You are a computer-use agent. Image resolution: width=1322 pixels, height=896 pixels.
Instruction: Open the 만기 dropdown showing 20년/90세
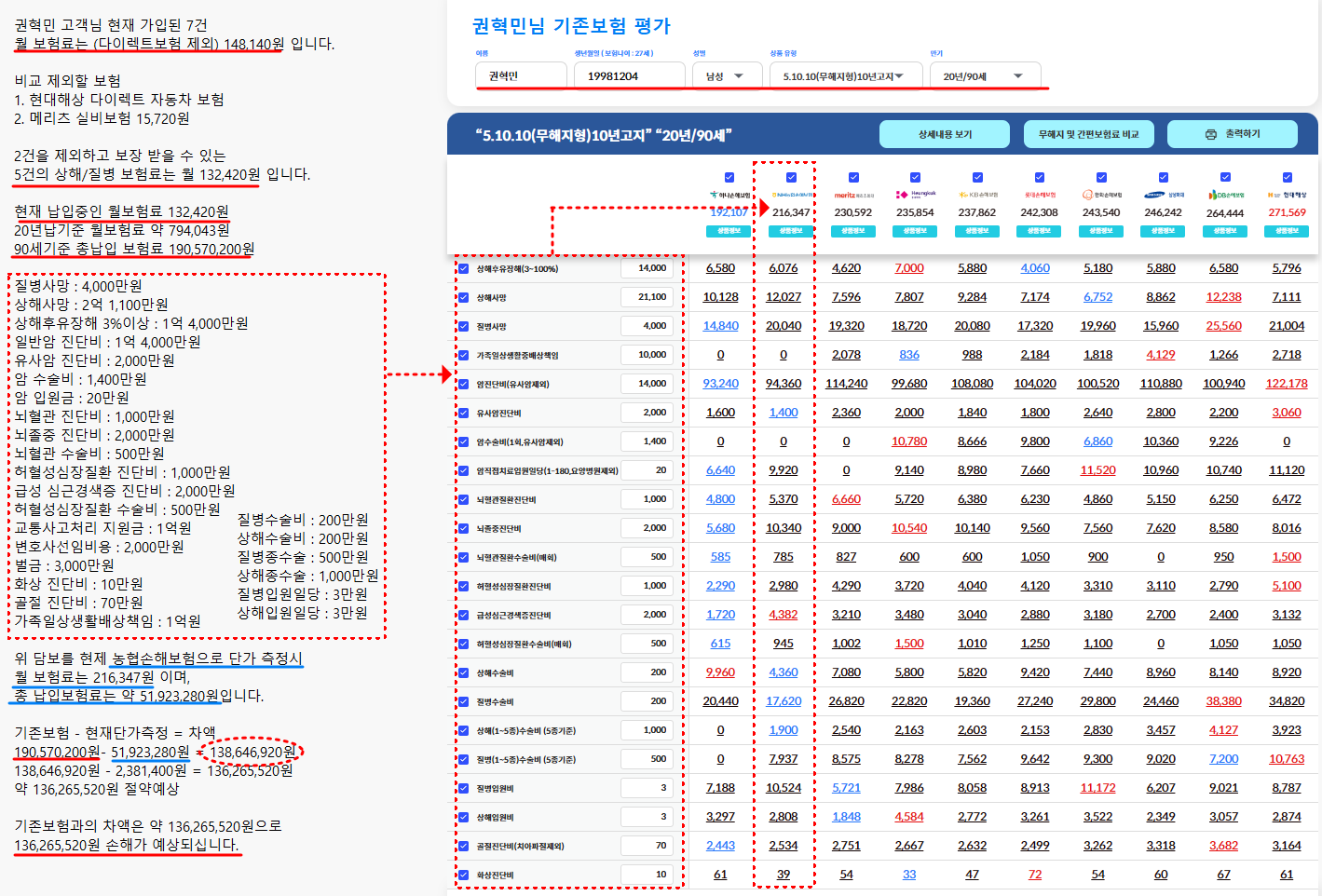985,76
